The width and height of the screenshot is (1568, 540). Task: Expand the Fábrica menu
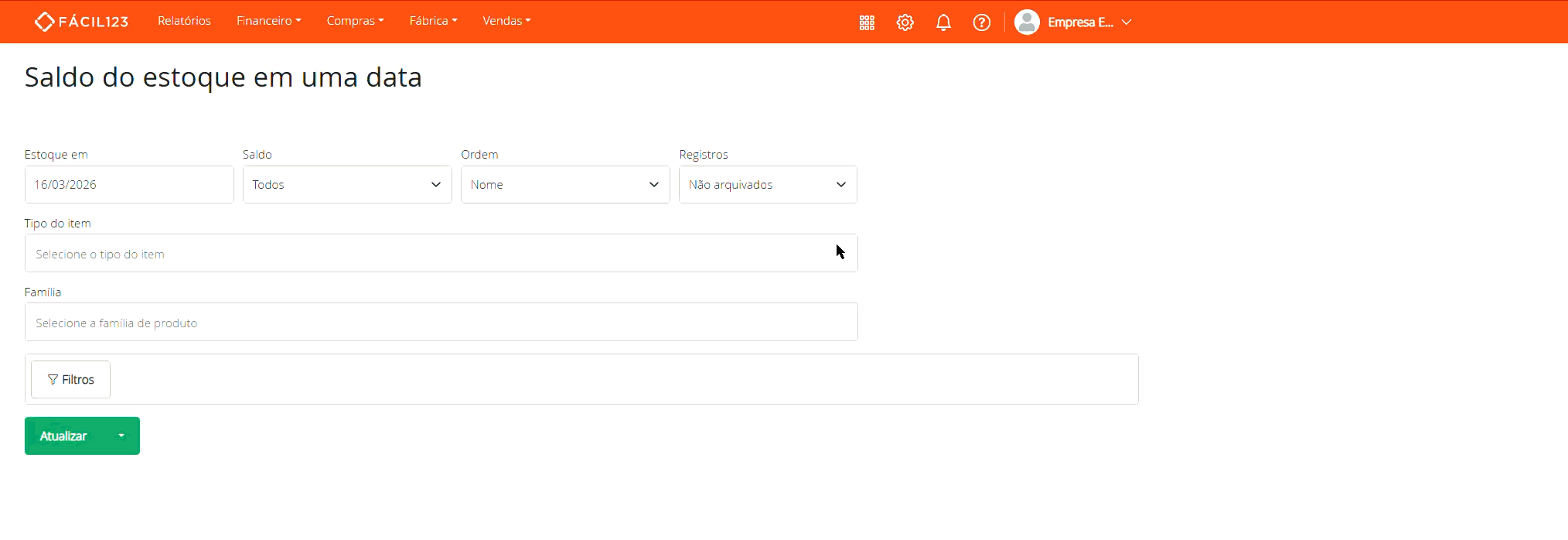click(x=433, y=21)
